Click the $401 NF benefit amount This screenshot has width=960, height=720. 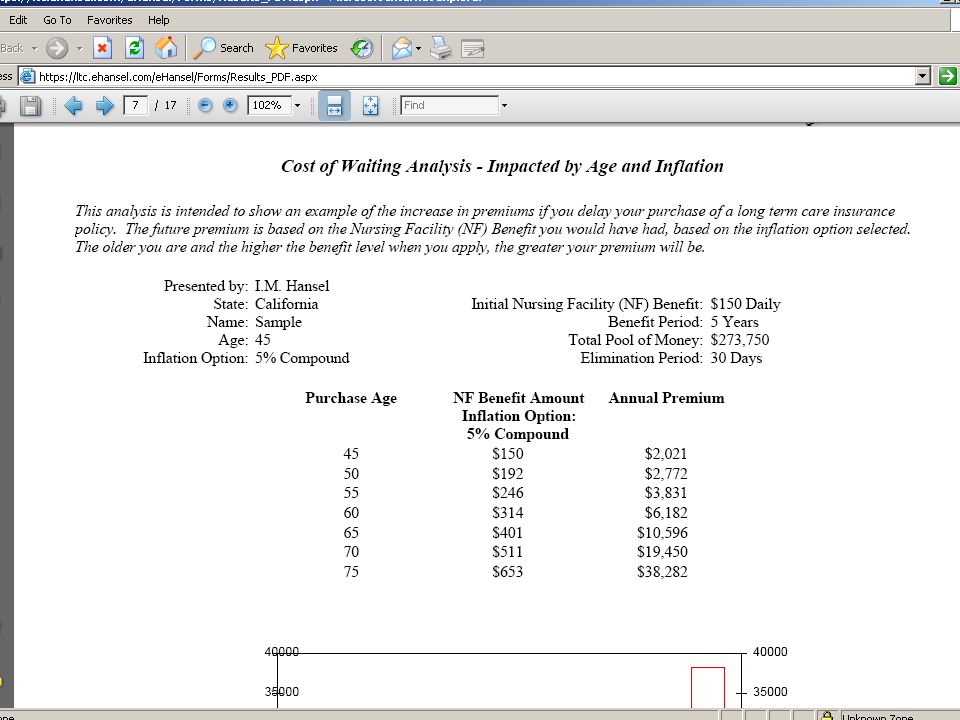[508, 533]
